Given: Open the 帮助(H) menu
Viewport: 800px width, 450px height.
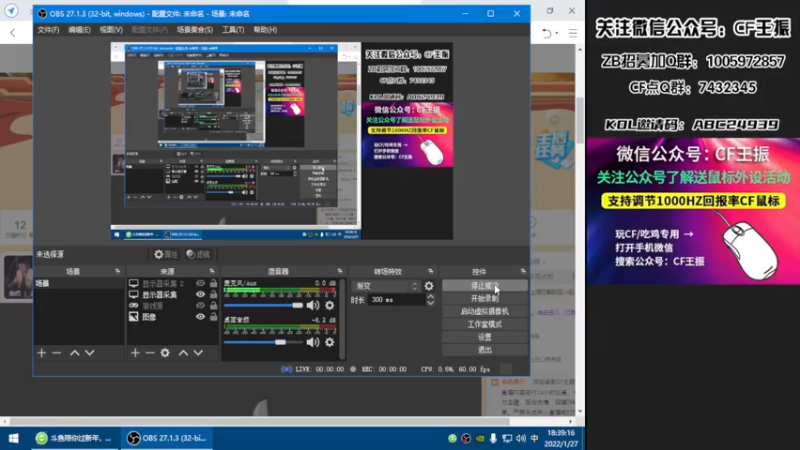Looking at the screenshot, I should pos(265,30).
